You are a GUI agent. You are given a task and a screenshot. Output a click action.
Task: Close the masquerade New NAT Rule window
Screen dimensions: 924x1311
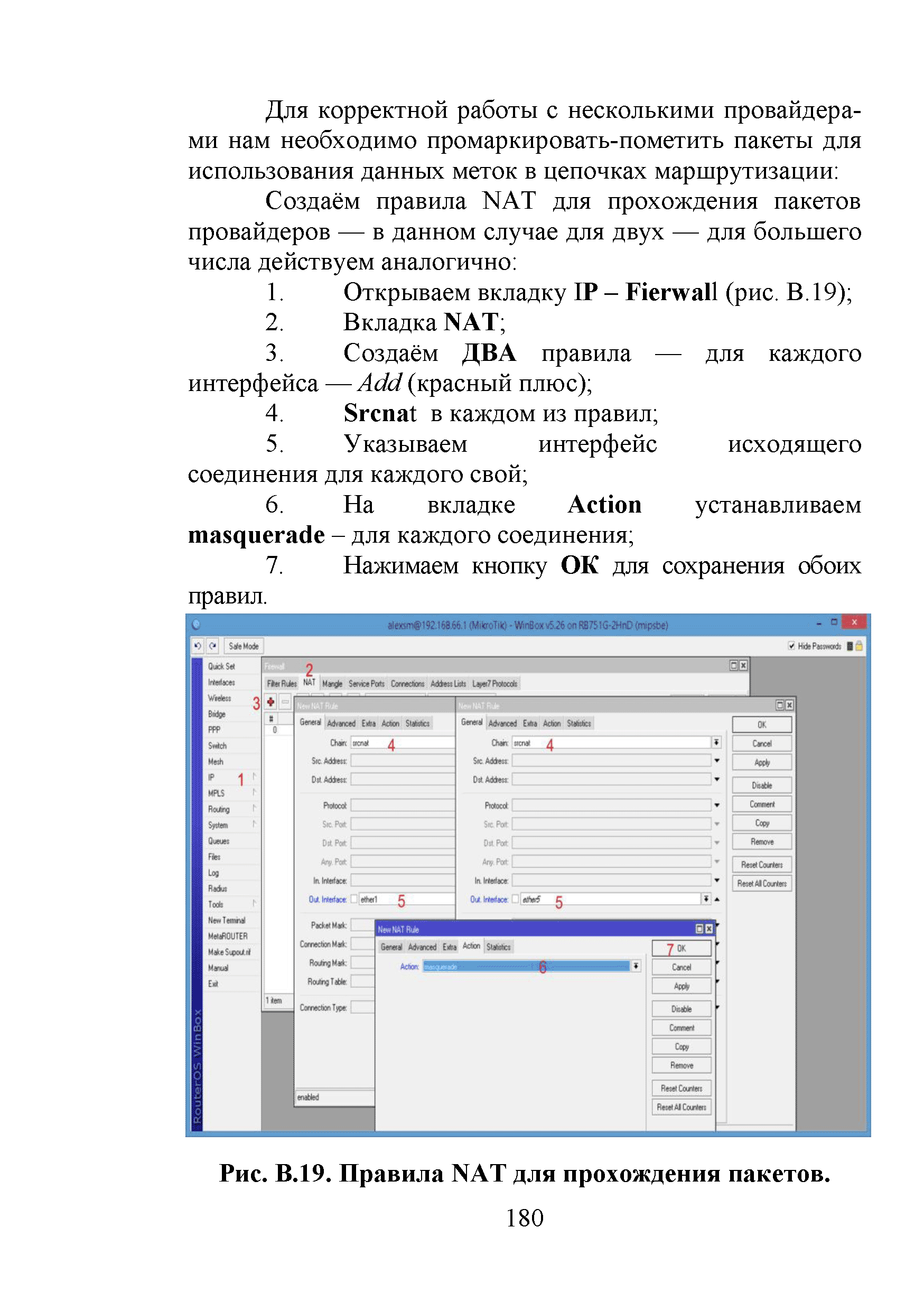(709, 929)
